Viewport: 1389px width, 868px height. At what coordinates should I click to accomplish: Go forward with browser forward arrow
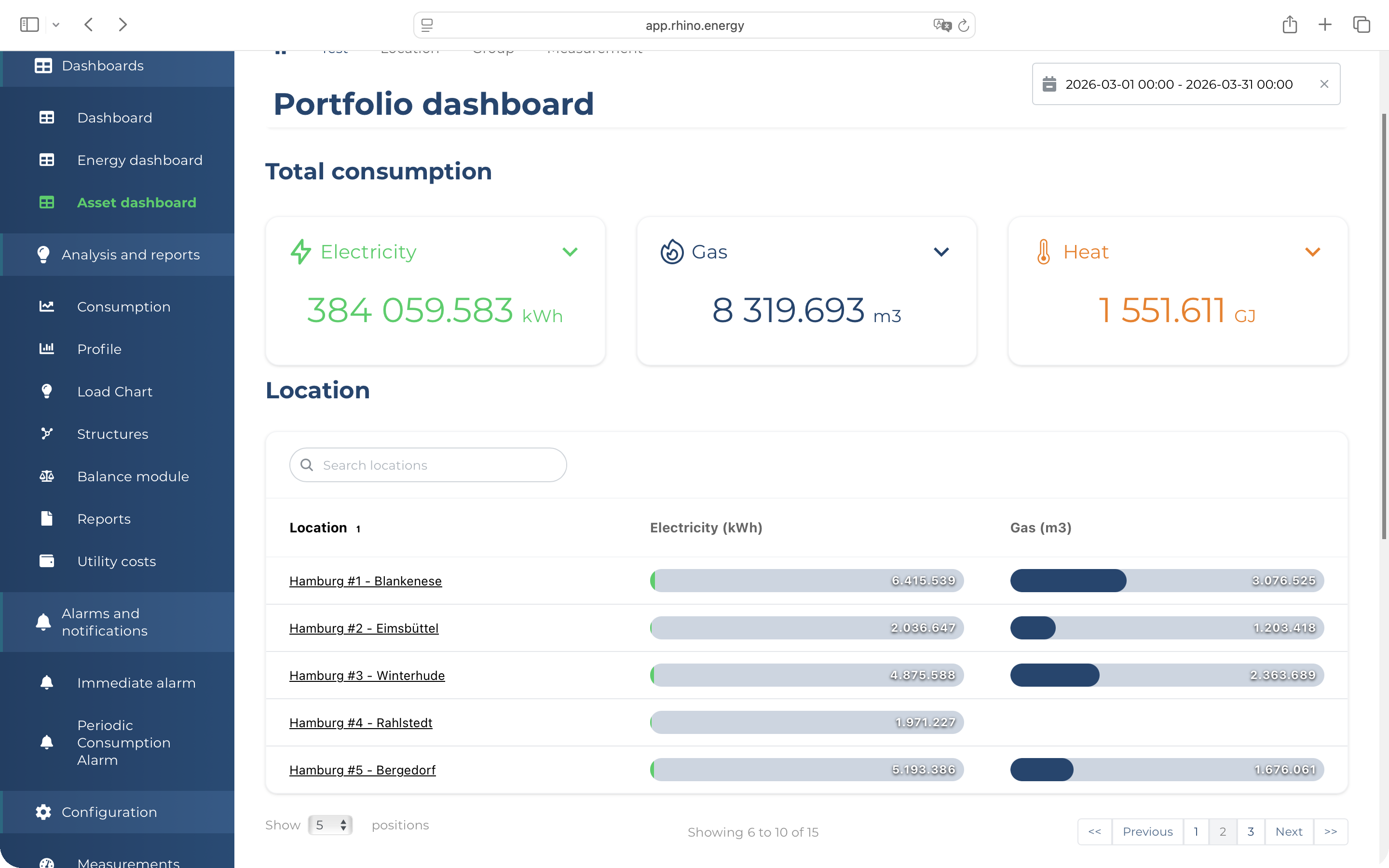122,25
